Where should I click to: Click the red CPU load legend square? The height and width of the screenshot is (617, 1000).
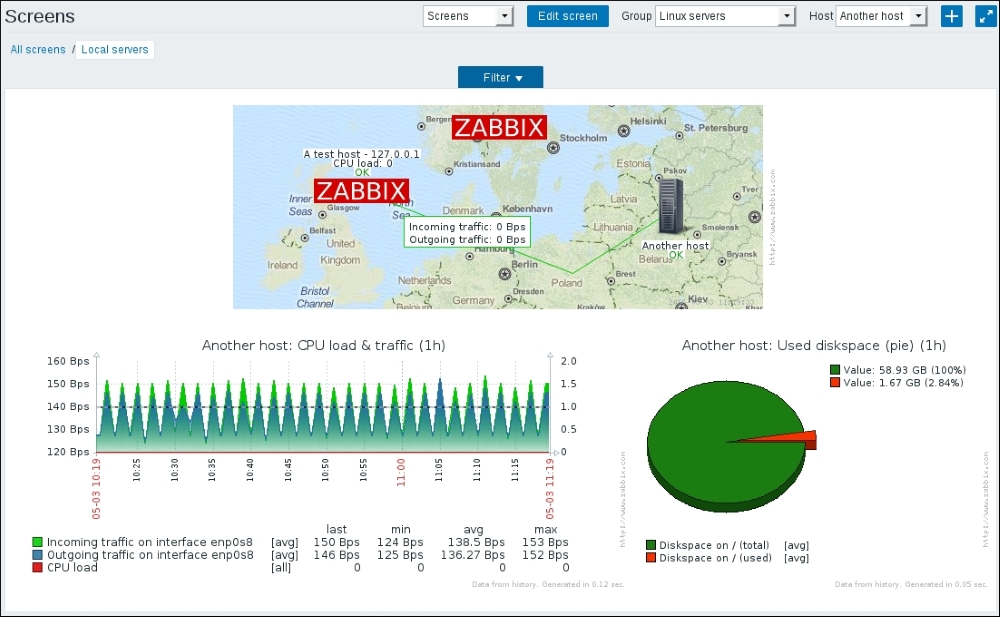point(38,567)
